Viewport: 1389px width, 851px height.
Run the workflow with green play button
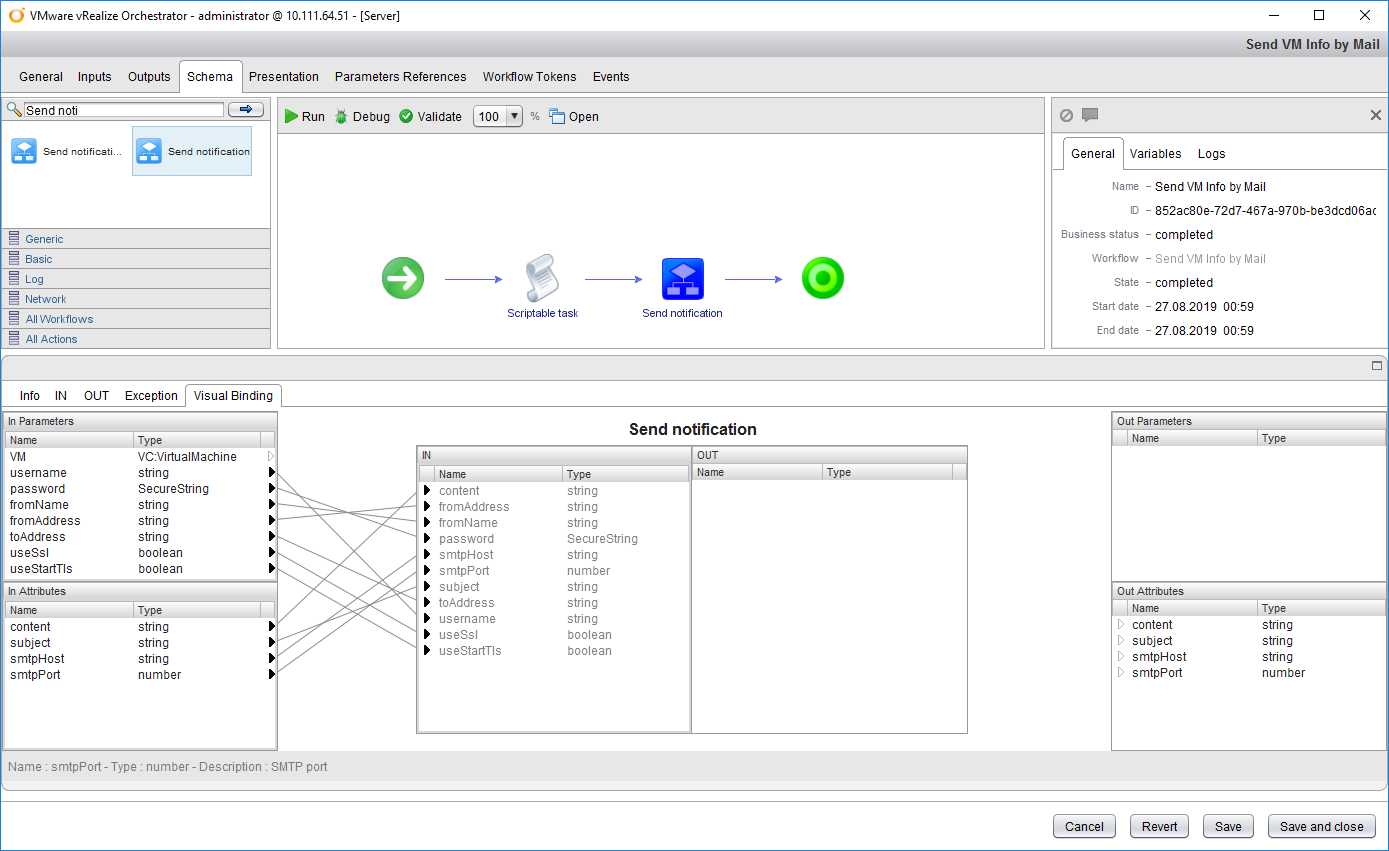[292, 117]
